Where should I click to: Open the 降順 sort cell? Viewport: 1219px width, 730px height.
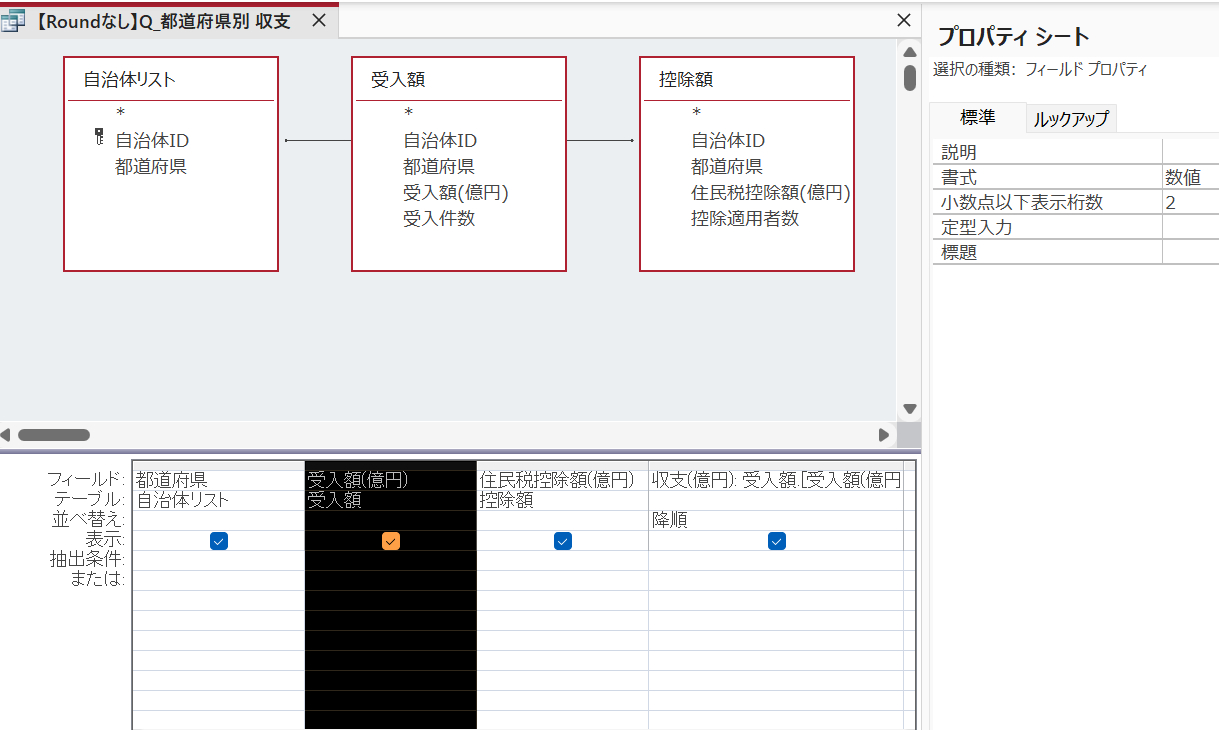776,520
